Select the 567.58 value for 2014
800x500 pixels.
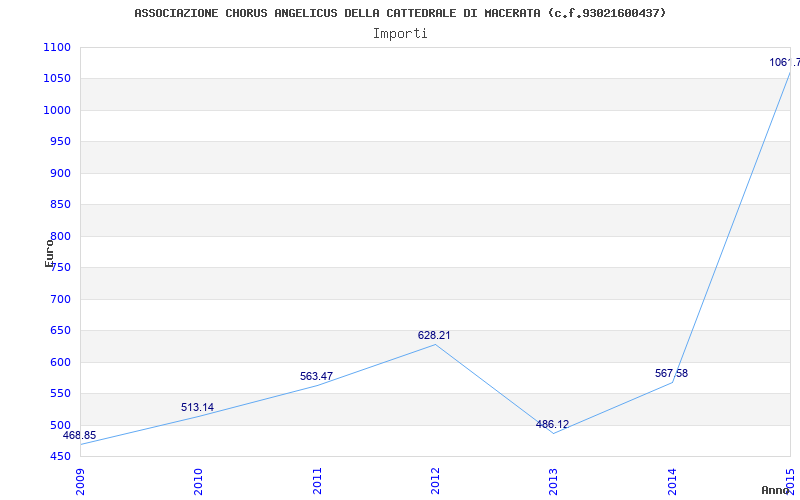[x=671, y=373]
